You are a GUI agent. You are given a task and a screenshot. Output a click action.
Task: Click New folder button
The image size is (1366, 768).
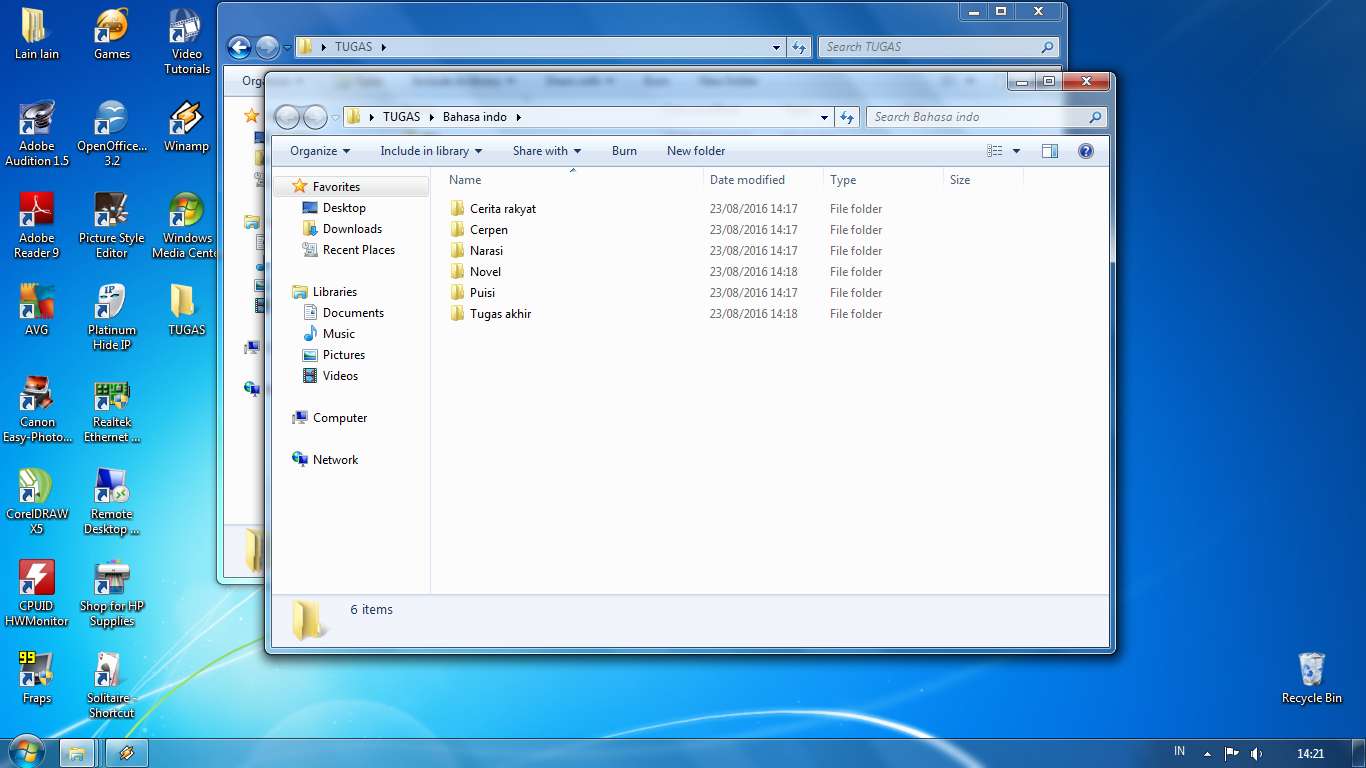[x=696, y=151]
